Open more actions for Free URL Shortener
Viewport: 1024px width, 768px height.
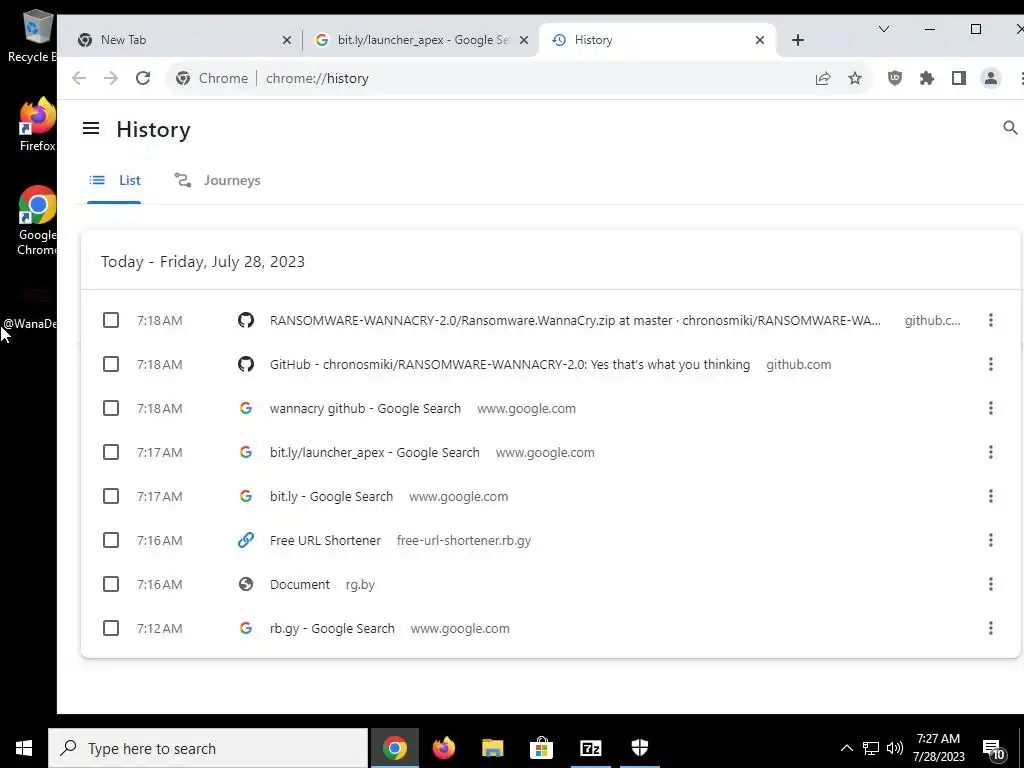tap(991, 540)
